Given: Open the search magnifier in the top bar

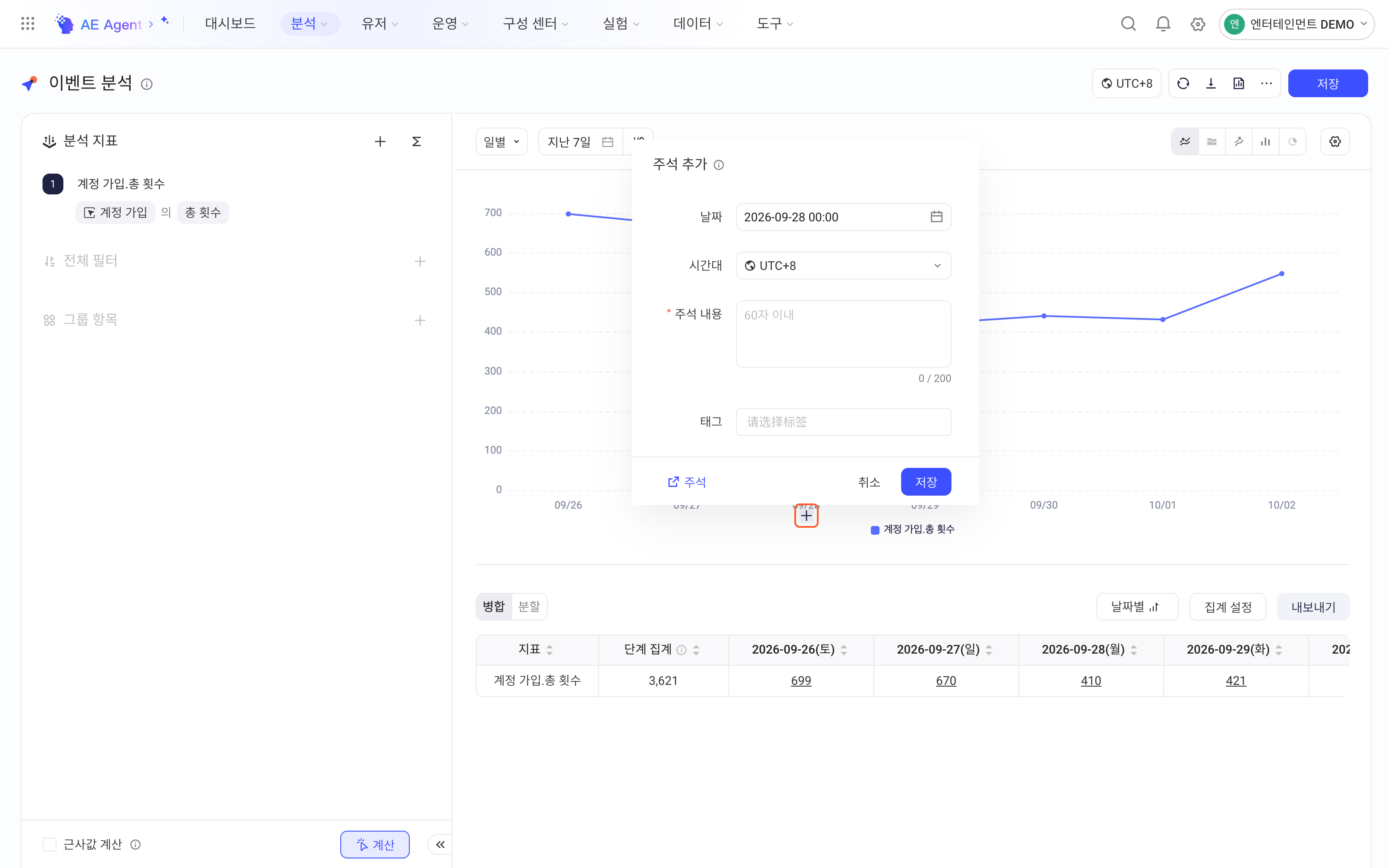Looking at the screenshot, I should [x=1129, y=23].
